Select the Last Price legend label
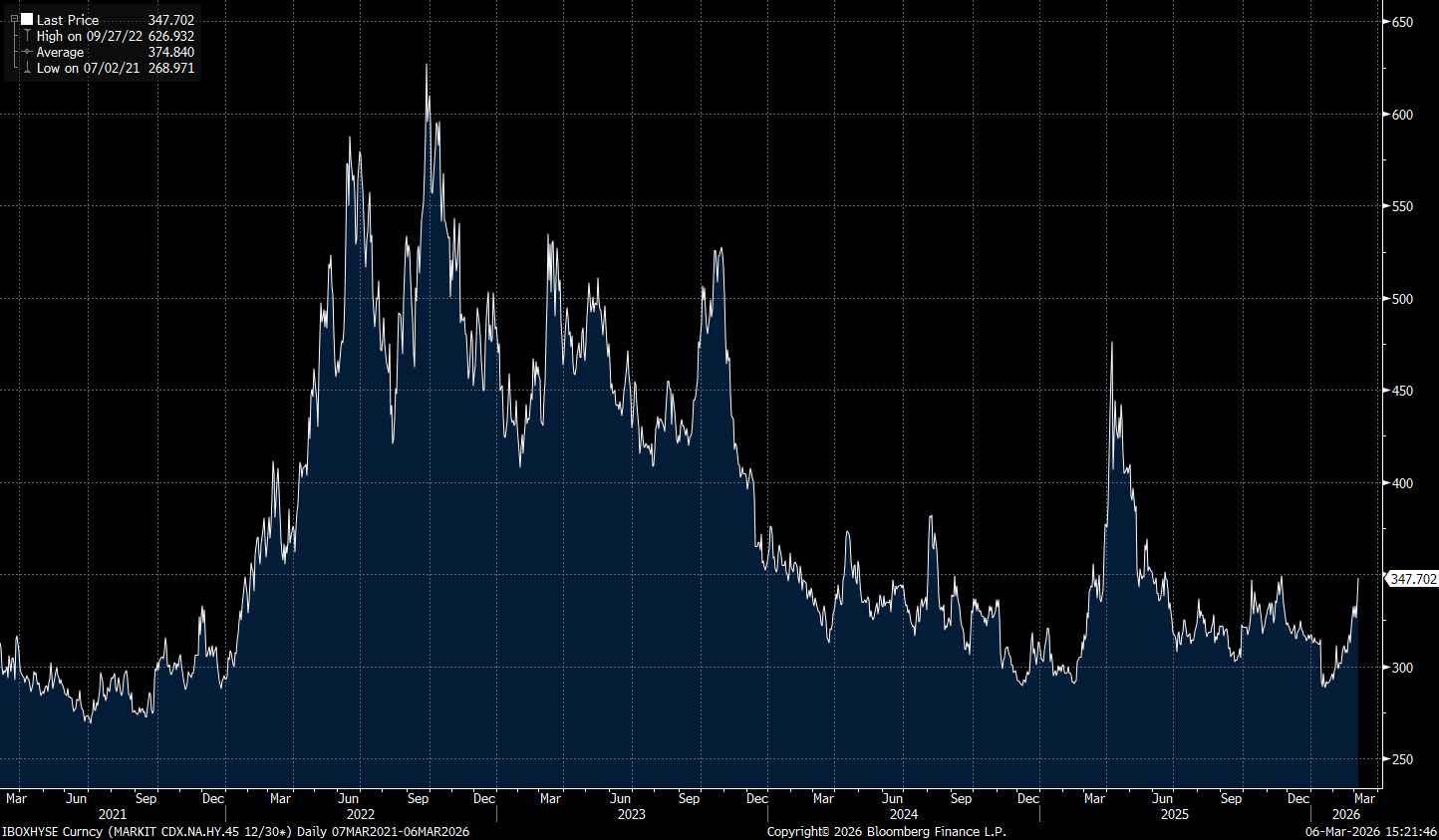Image resolution: width=1439 pixels, height=840 pixels. tap(68, 20)
